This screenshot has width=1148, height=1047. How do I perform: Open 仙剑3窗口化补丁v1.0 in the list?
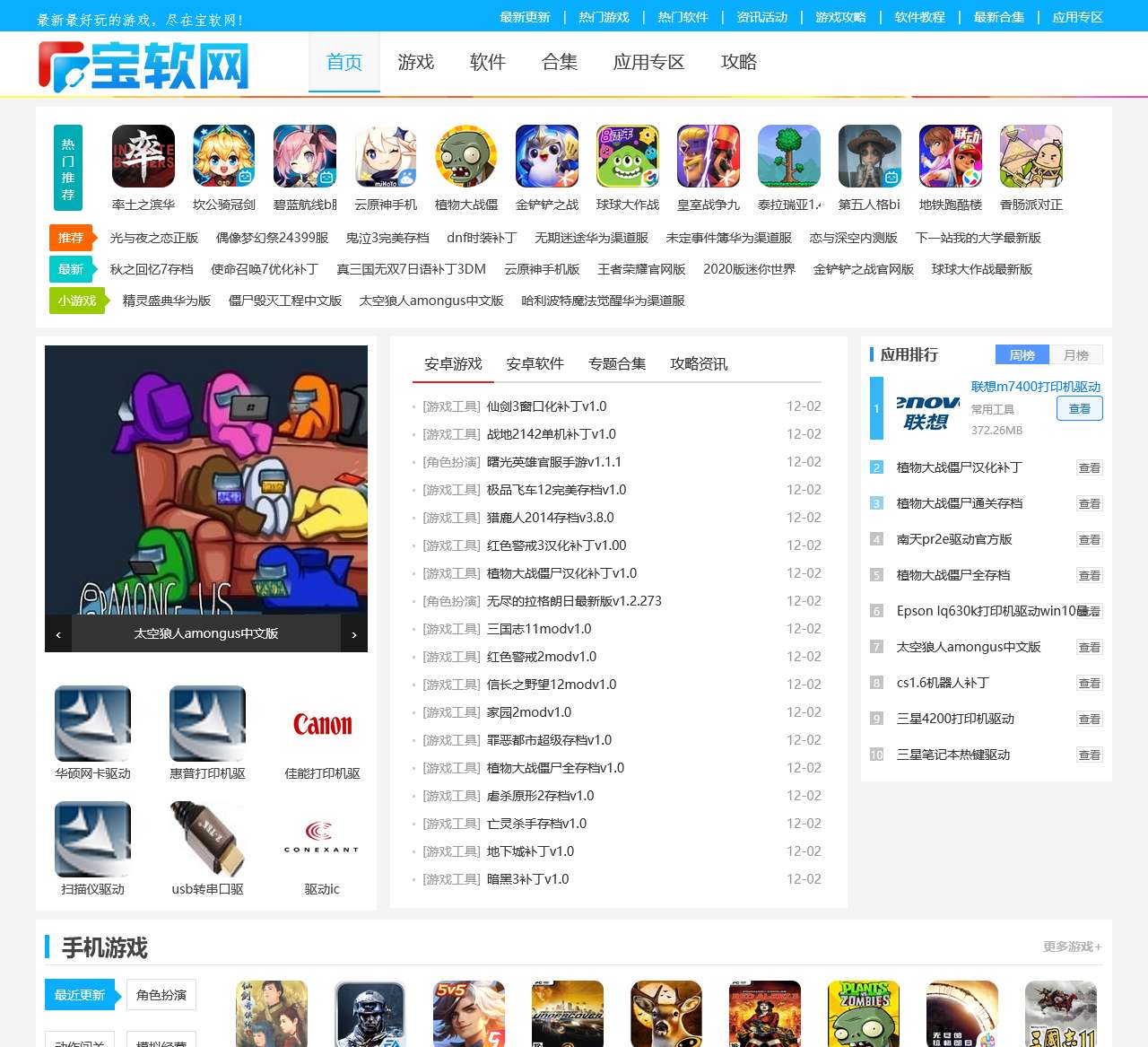(546, 406)
